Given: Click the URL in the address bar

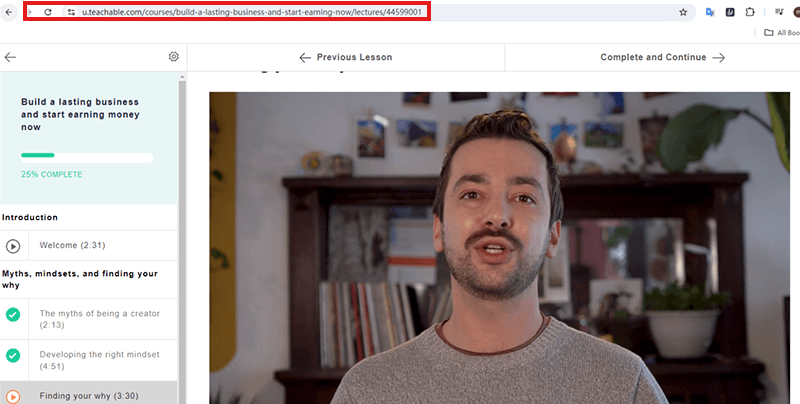Looking at the screenshot, I should 252,12.
